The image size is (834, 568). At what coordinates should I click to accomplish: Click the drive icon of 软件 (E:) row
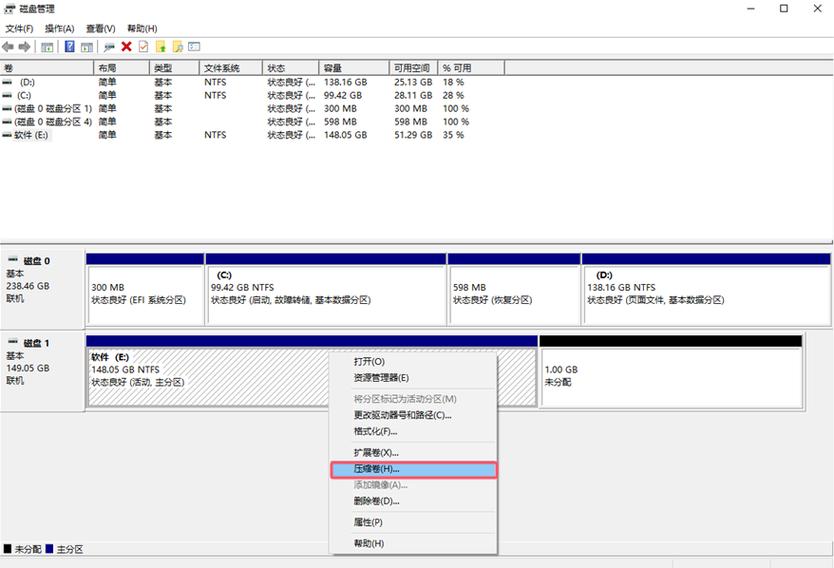click(x=7, y=135)
